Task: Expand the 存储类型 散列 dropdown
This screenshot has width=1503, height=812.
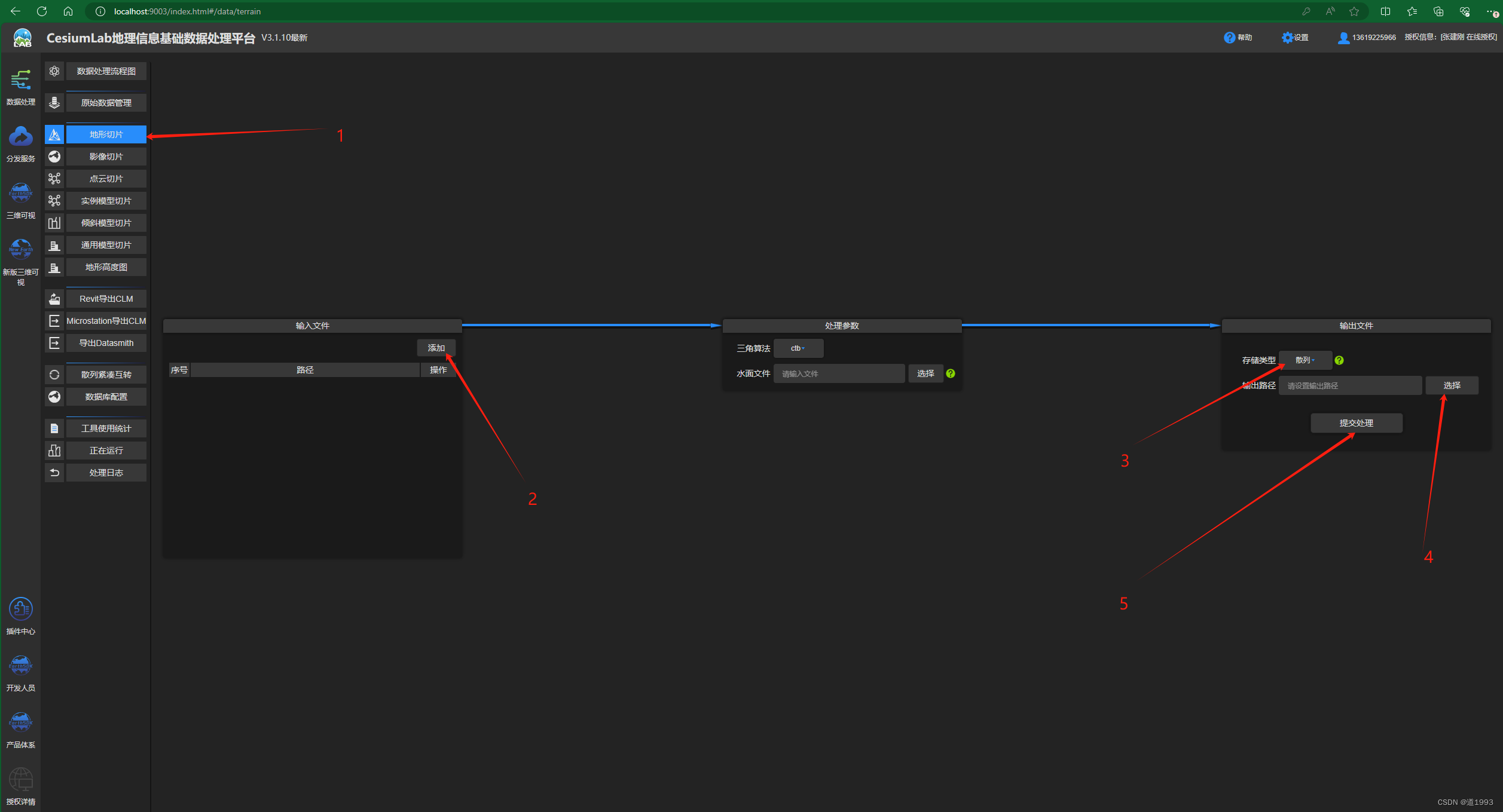Action: (1305, 360)
